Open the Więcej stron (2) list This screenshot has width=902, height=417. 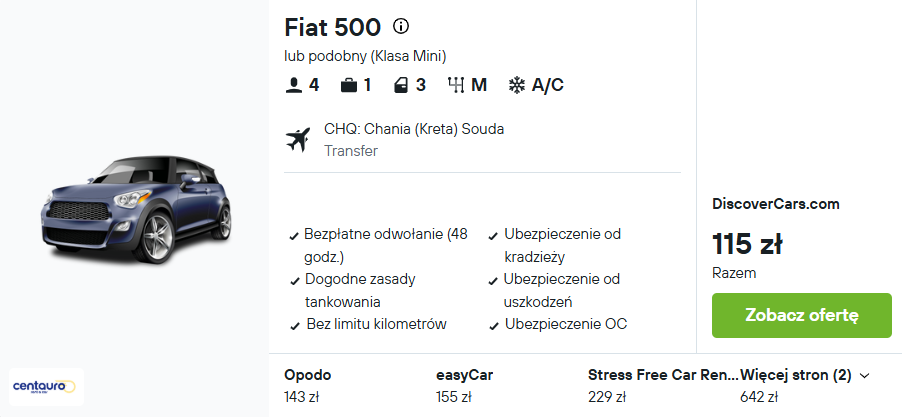[796, 376]
